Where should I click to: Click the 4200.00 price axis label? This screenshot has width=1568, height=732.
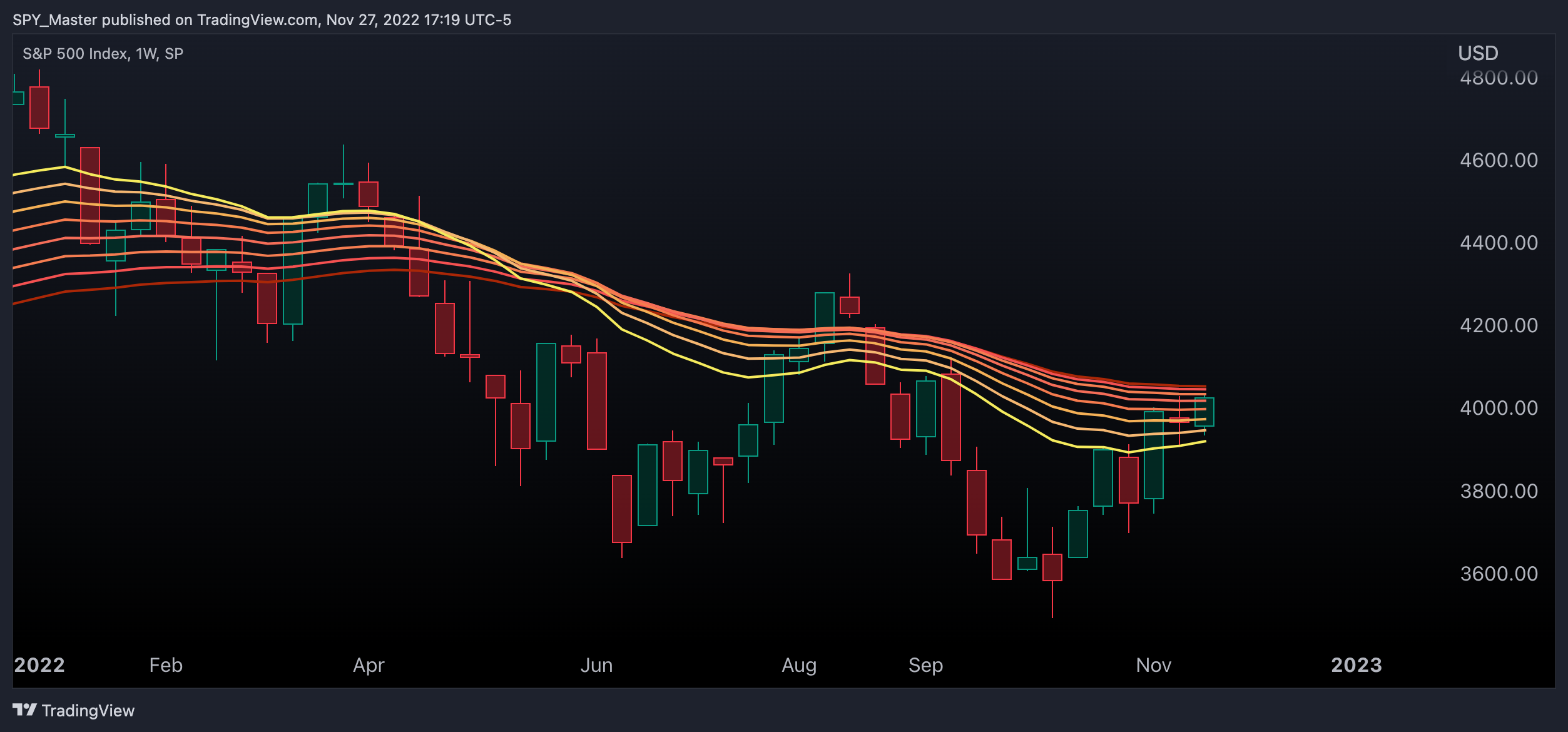[x=1499, y=325]
